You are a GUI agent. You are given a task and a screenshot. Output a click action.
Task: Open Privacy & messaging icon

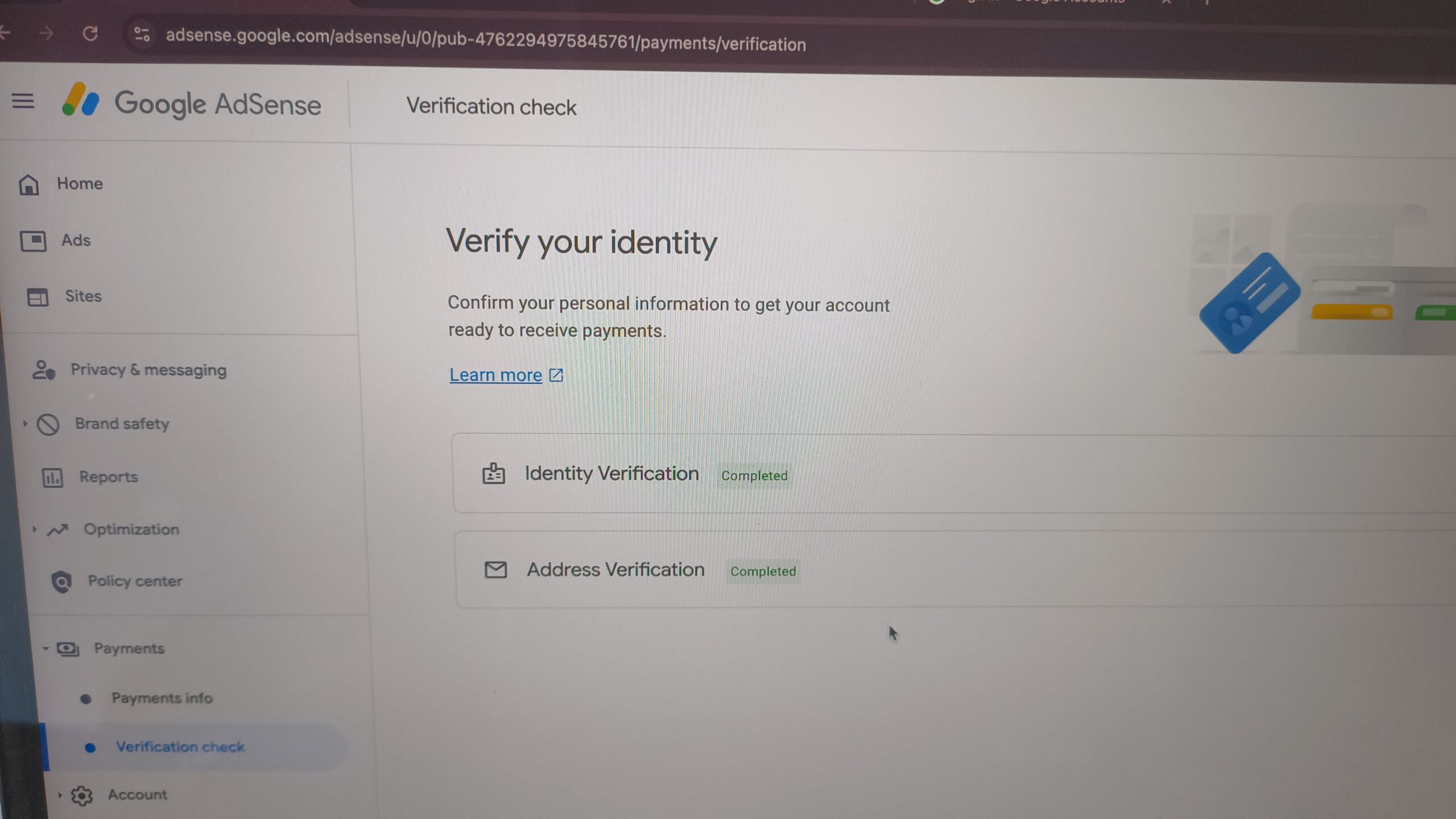[x=44, y=370]
